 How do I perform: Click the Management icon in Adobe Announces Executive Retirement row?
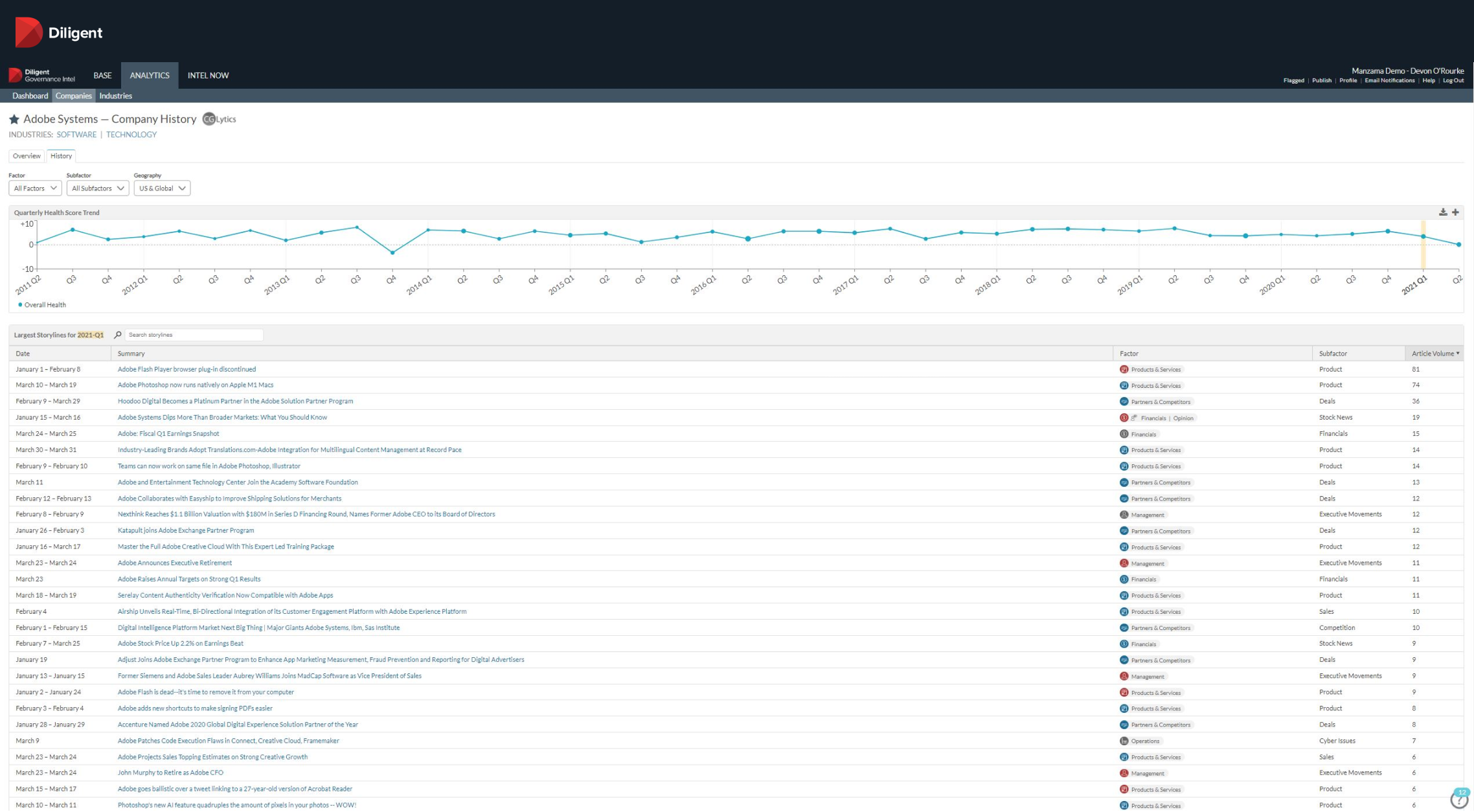point(1124,563)
